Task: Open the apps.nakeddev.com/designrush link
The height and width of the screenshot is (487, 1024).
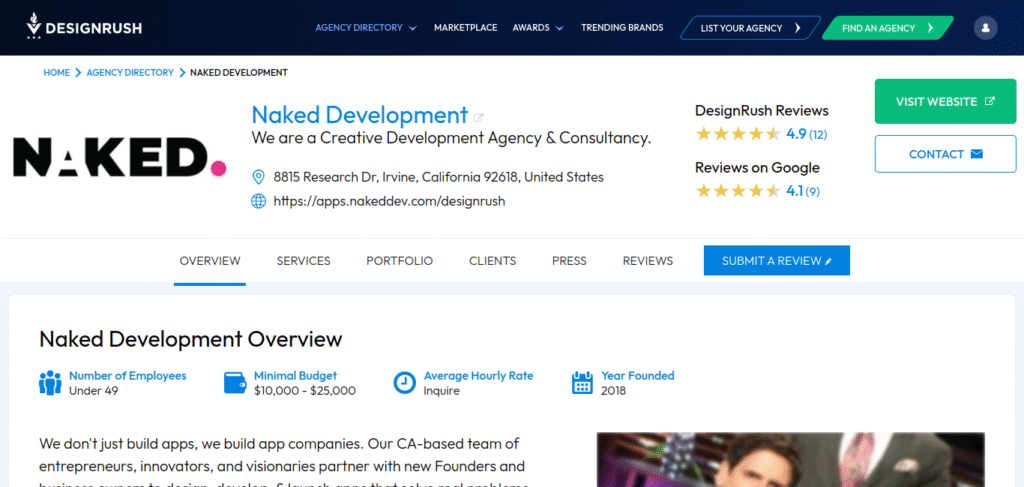Action: click(389, 201)
